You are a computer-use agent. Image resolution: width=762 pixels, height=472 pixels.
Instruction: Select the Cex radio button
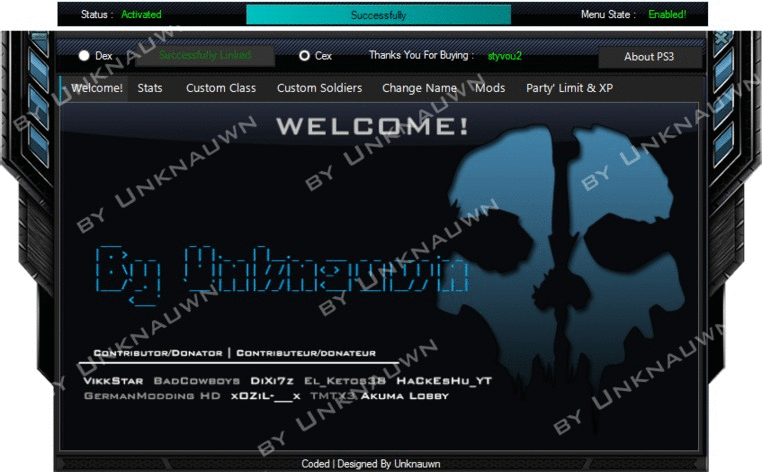(304, 55)
